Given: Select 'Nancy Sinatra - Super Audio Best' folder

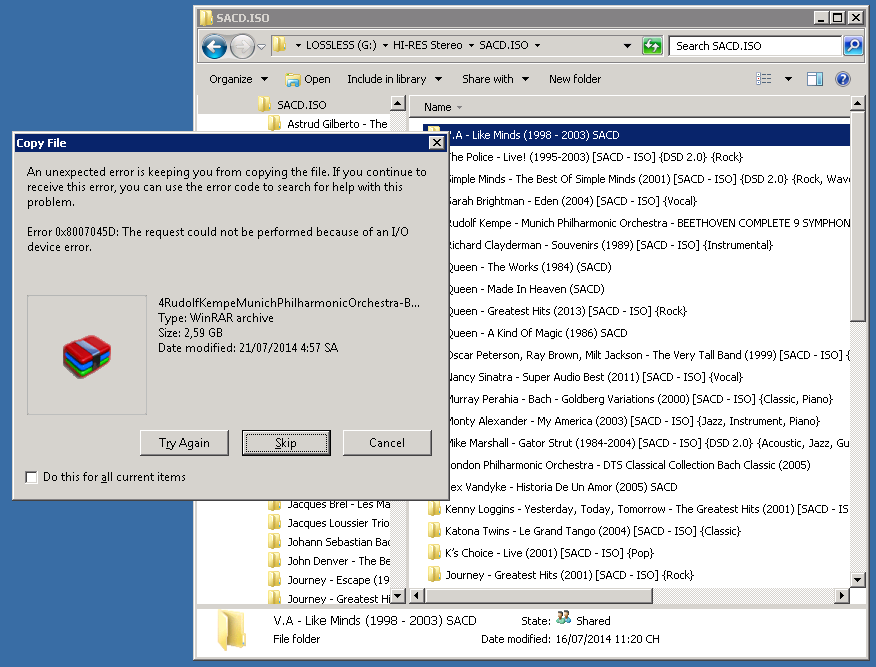Looking at the screenshot, I should [596, 377].
